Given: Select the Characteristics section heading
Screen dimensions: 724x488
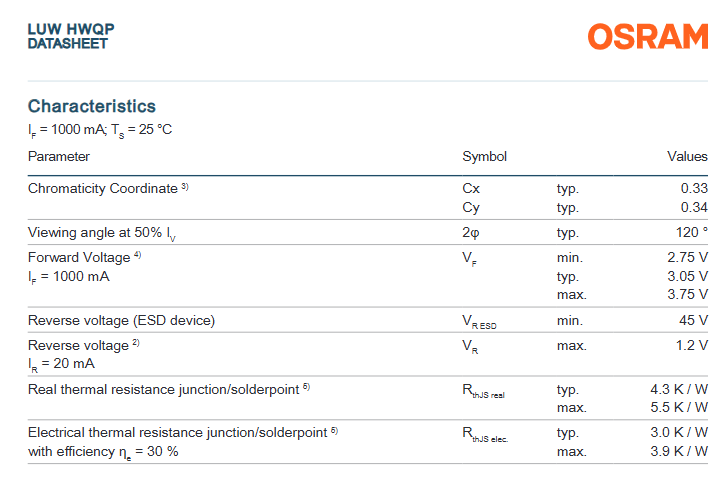Looking at the screenshot, I should 92,106.
